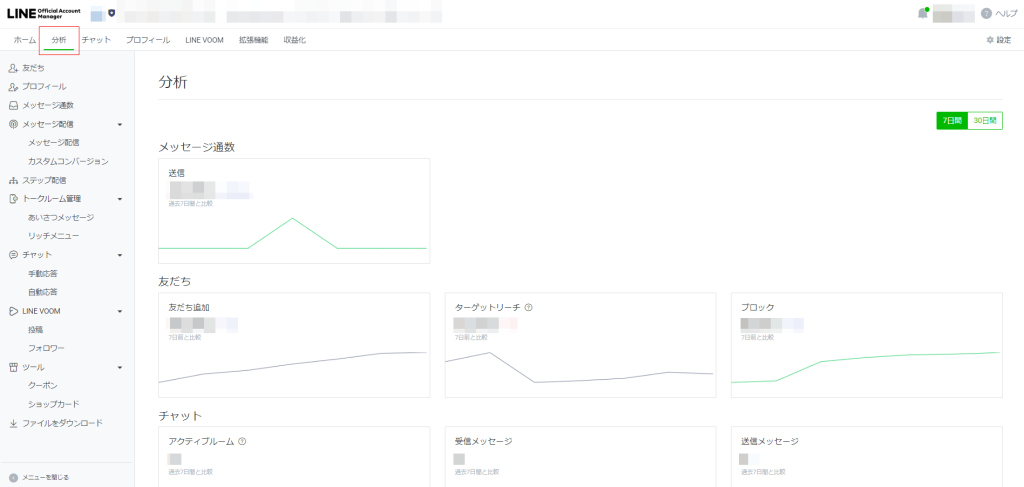
Task: Open the 友だち追加 chart card
Action: (294, 345)
